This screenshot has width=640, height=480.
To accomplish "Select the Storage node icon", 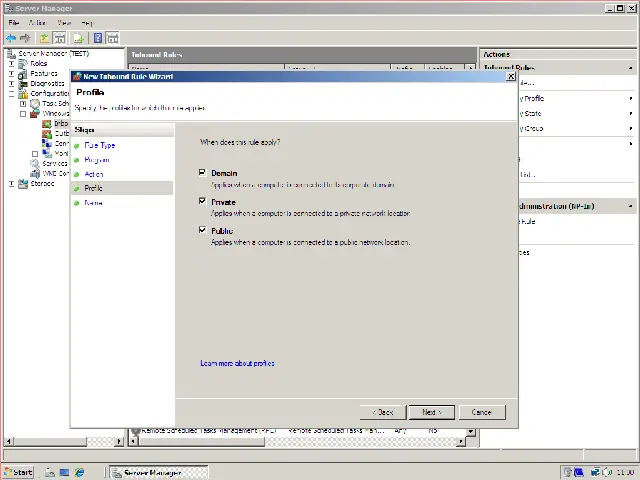I will (x=23, y=183).
